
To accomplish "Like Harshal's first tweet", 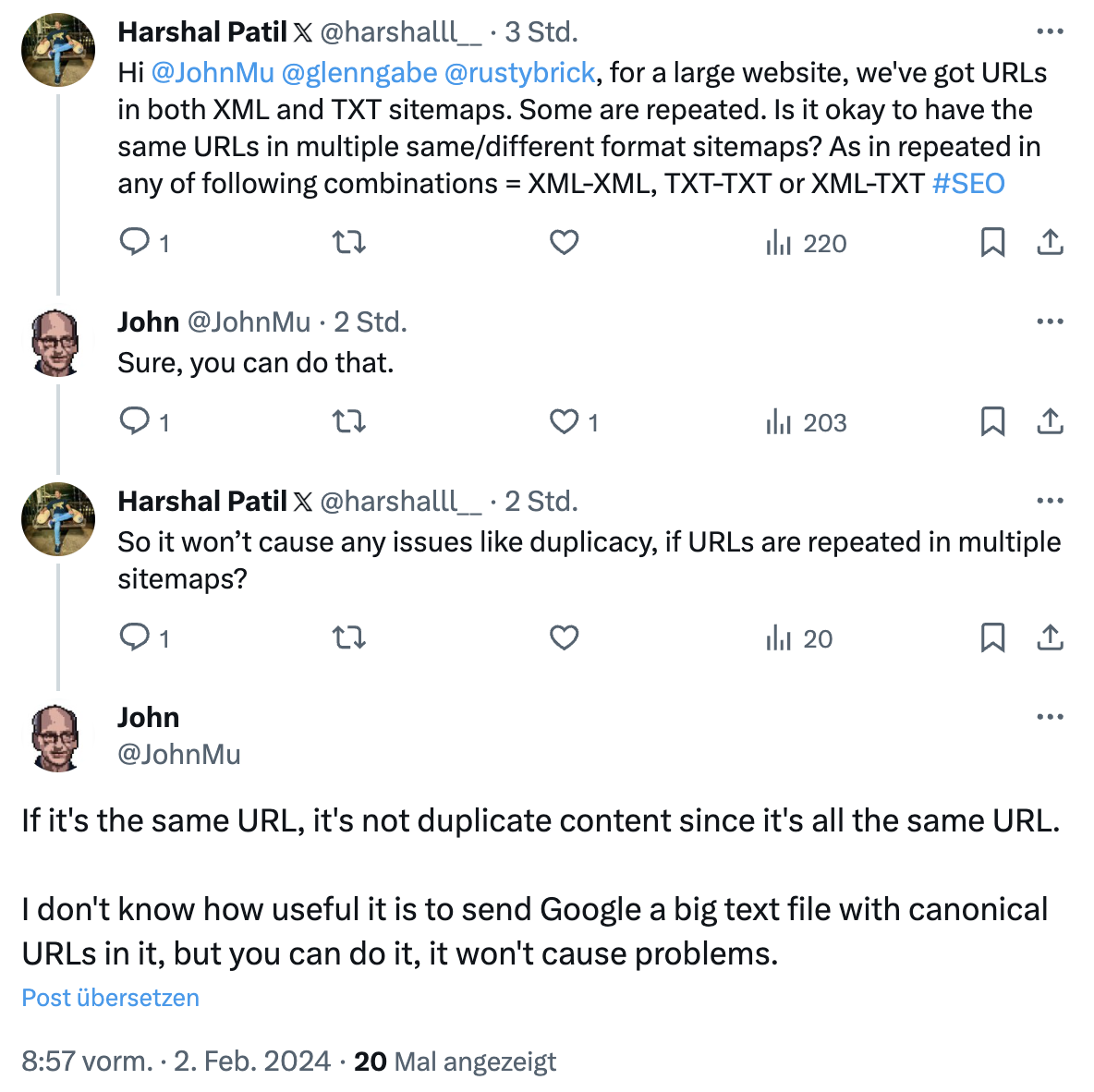I will (x=563, y=242).
